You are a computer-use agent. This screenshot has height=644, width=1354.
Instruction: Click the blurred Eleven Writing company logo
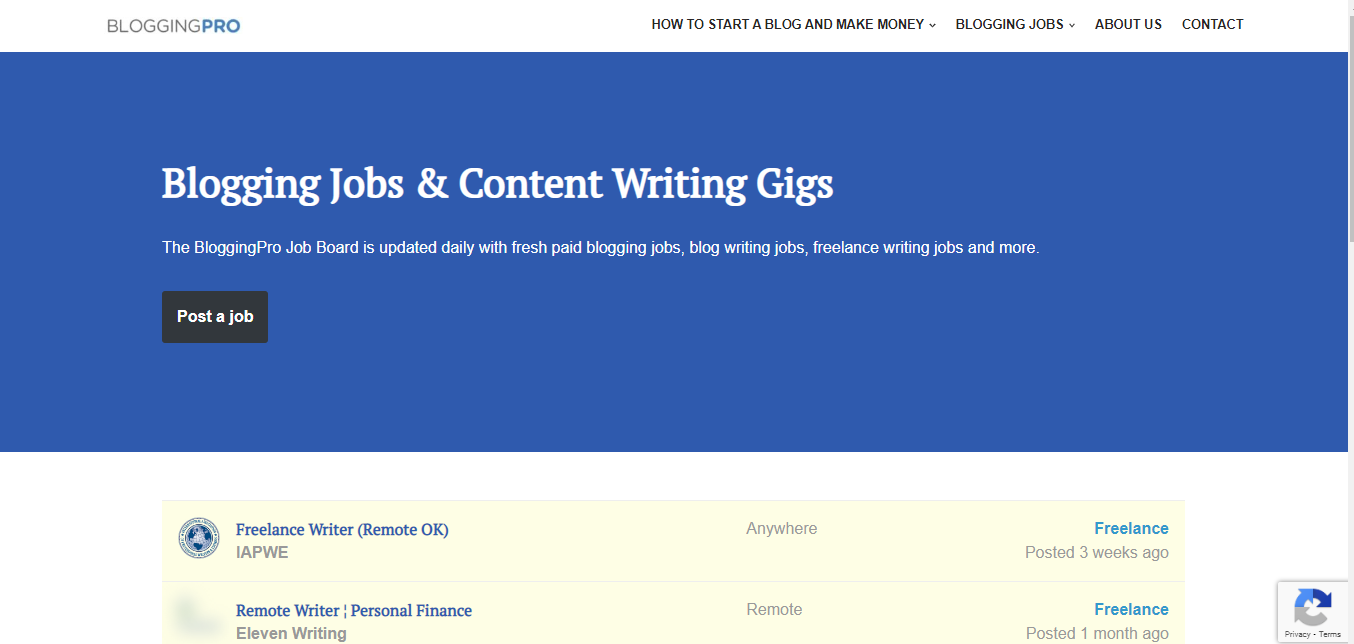point(199,618)
